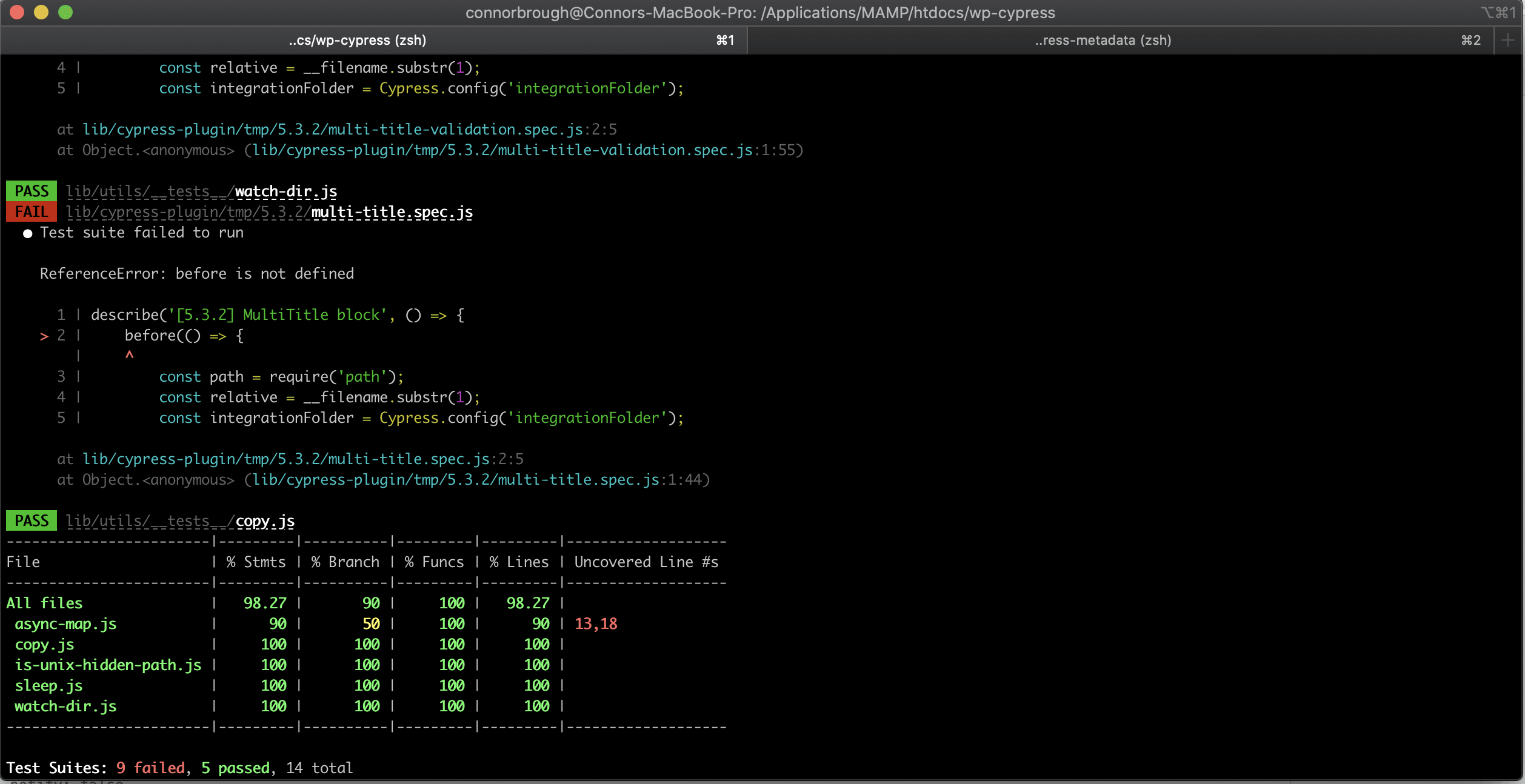Click the green PASS badge for watch-dir.js

pyautogui.click(x=32, y=191)
